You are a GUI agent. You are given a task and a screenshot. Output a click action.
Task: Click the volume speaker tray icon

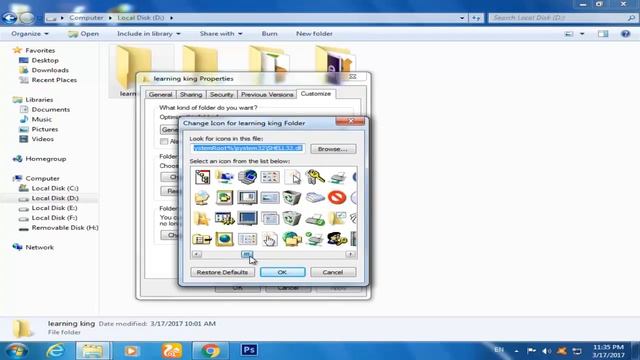click(x=547, y=351)
